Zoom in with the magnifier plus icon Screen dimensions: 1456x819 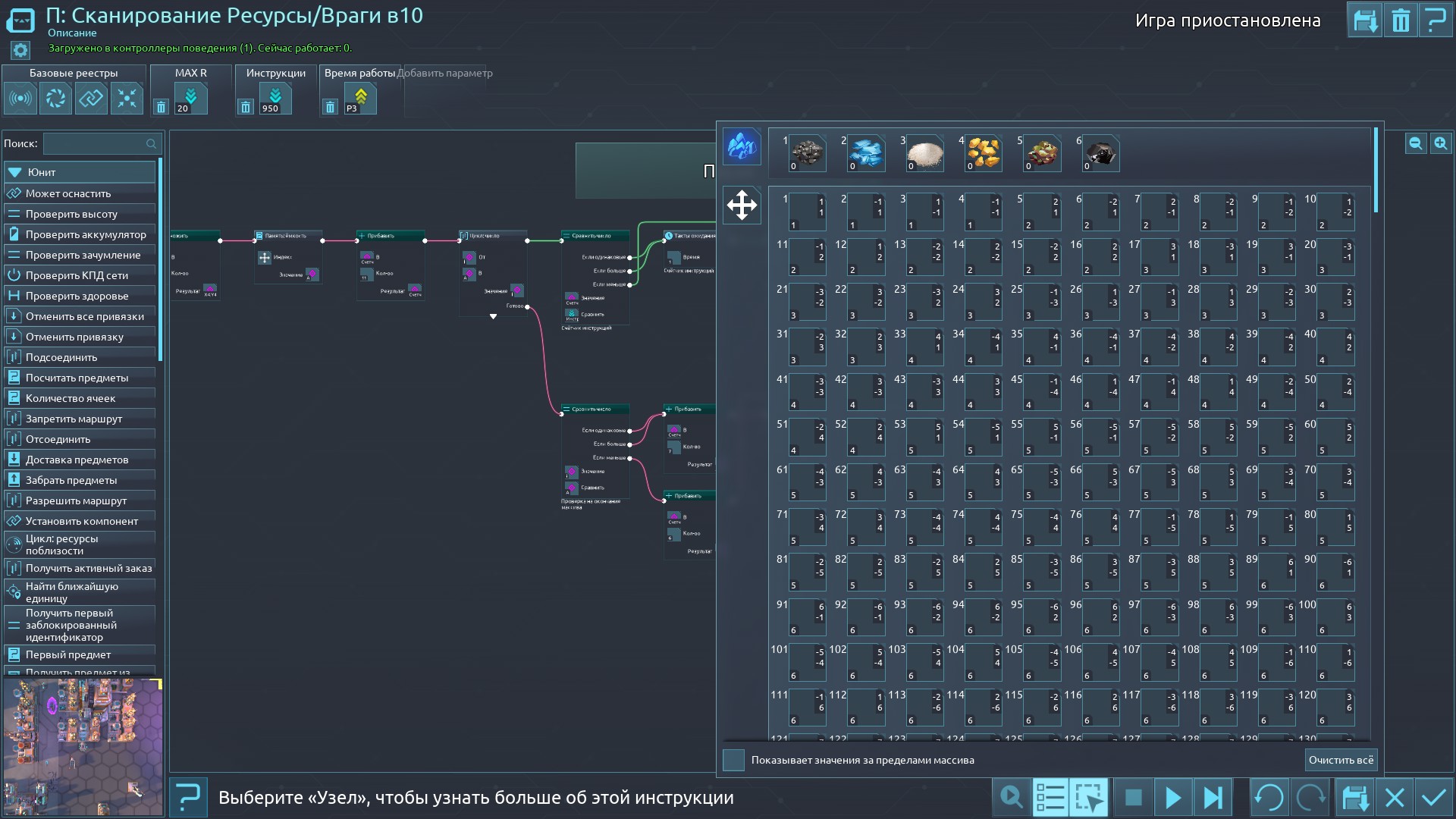pyautogui.click(x=1440, y=143)
